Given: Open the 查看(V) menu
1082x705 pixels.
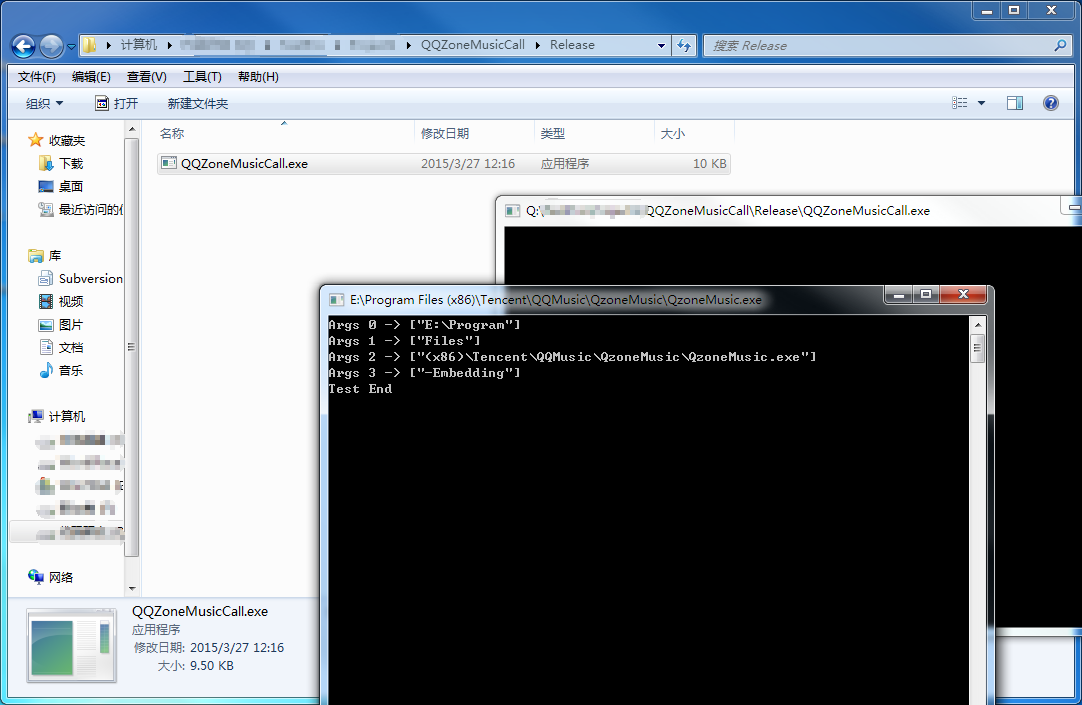Looking at the screenshot, I should click(x=146, y=77).
